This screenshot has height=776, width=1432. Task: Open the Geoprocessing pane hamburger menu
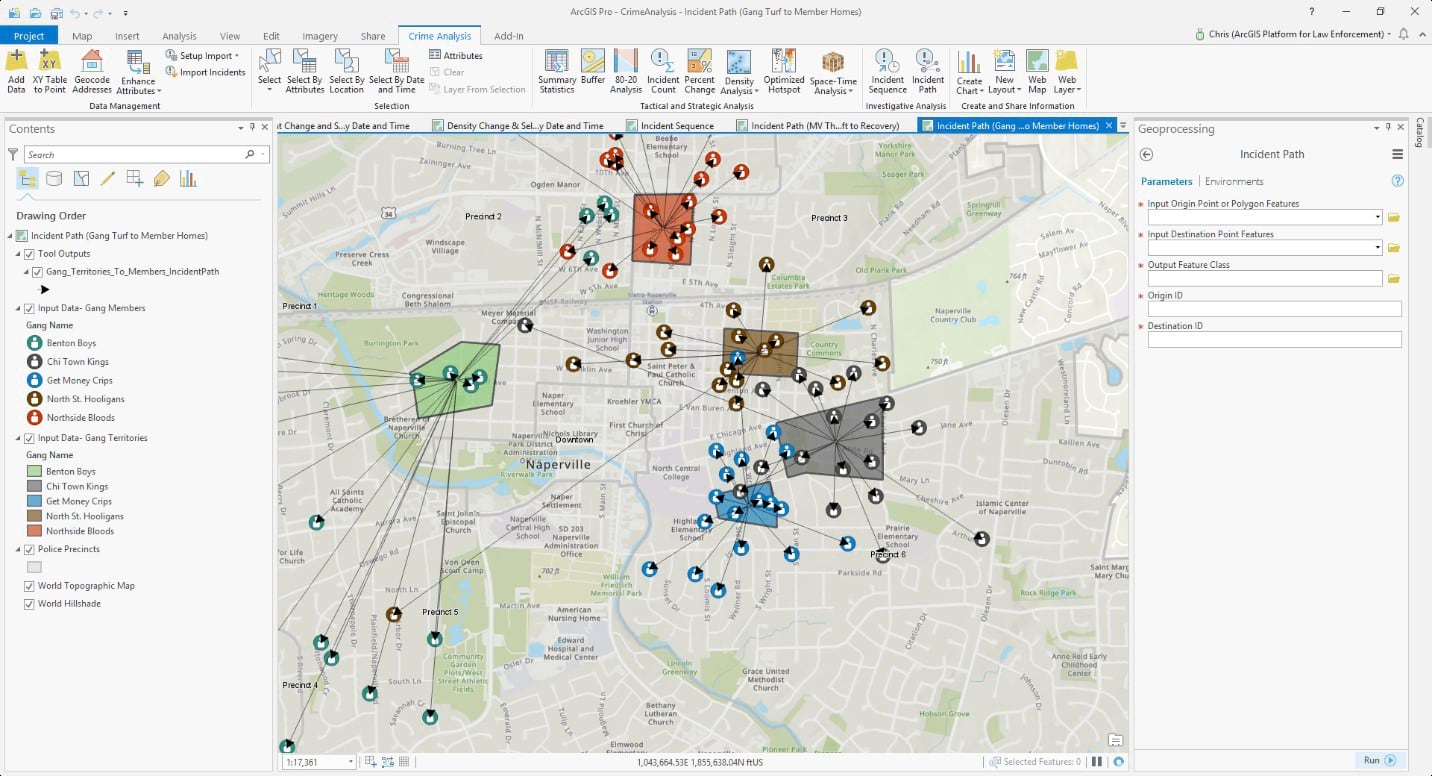[1398, 154]
